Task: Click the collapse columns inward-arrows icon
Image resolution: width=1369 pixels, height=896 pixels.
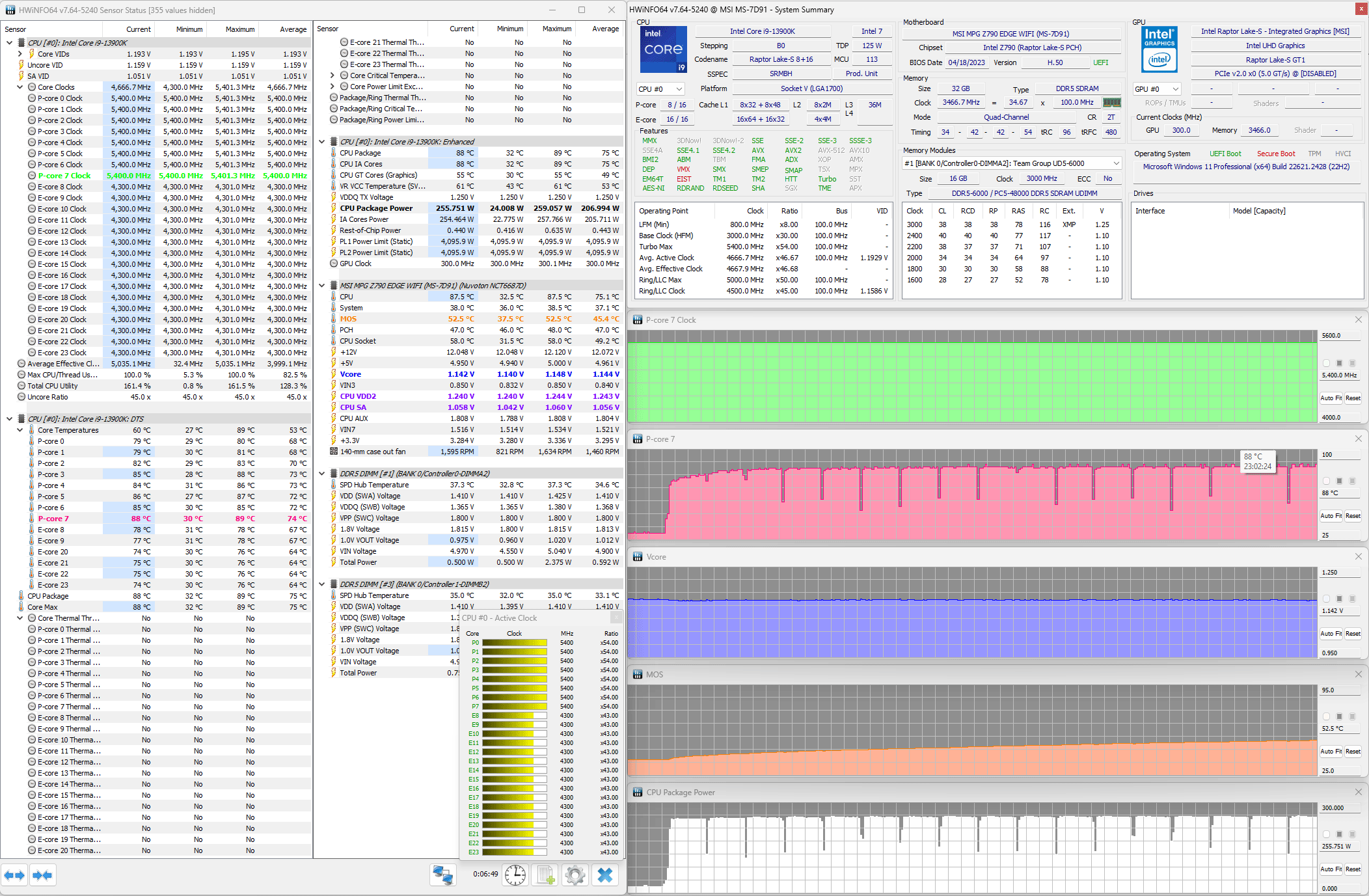Action: pos(42,875)
